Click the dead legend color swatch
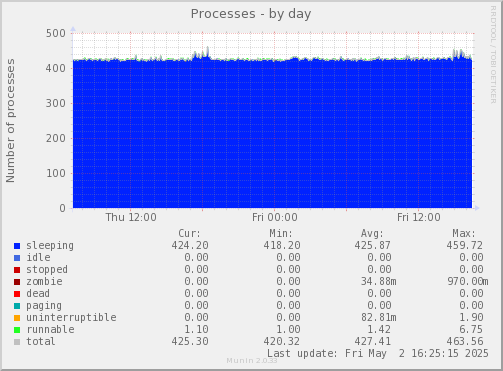This screenshot has width=503, height=371. click(17, 294)
